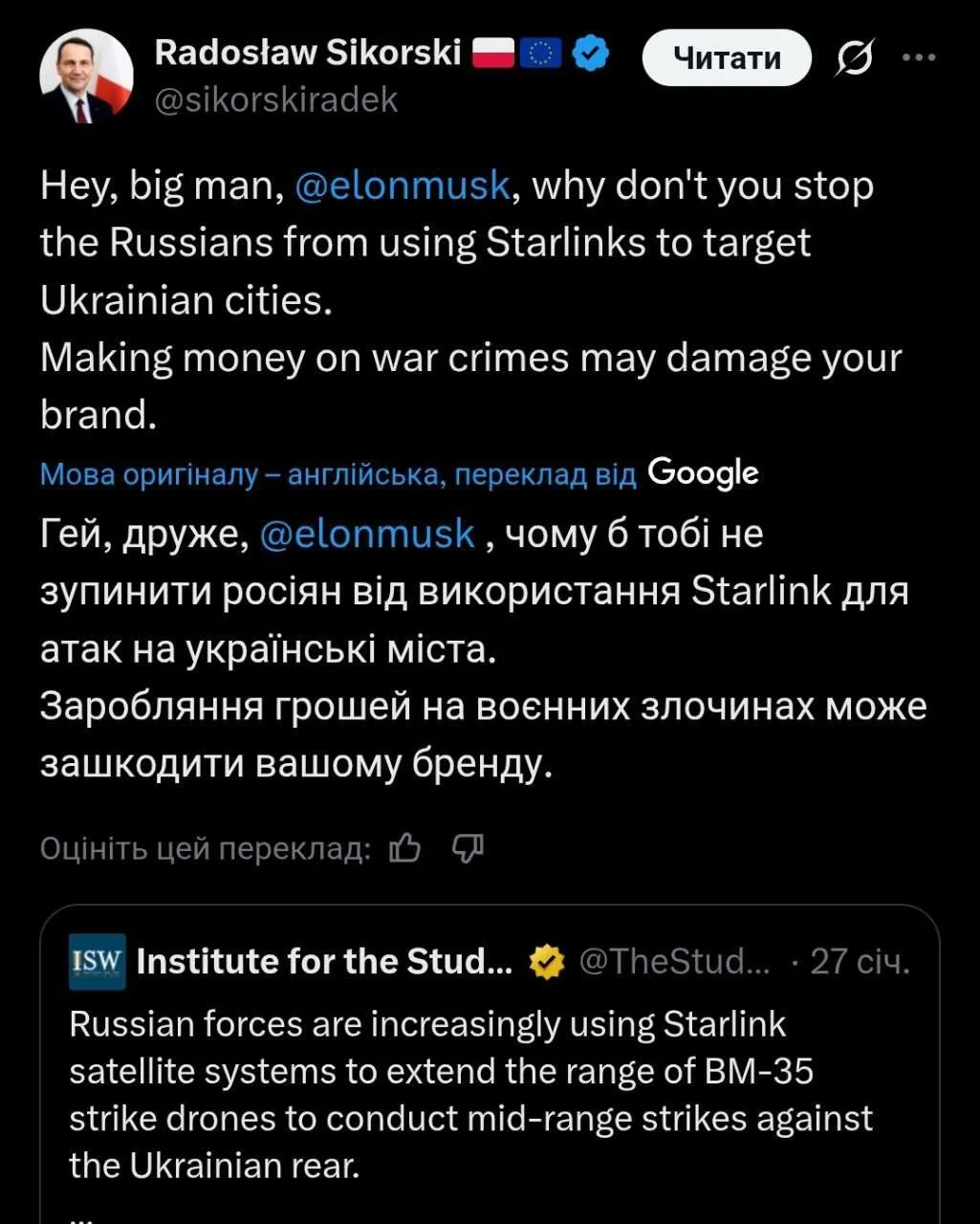Rate the translation with thumbs down
The image size is (980, 1224).
tap(468, 847)
